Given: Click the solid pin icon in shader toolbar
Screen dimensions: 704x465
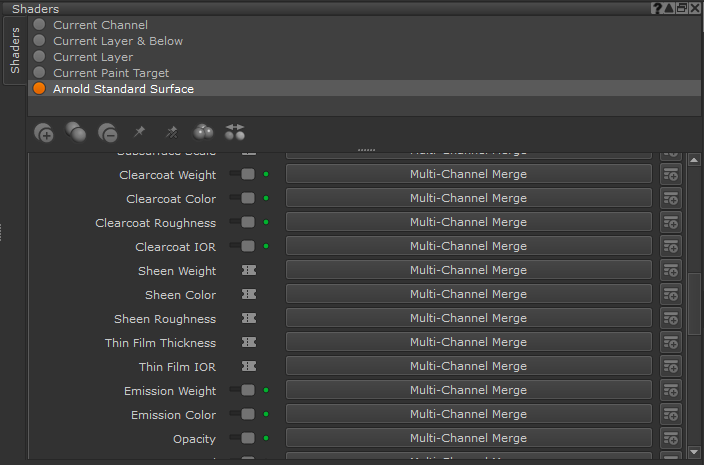Looking at the screenshot, I should pos(139,132).
